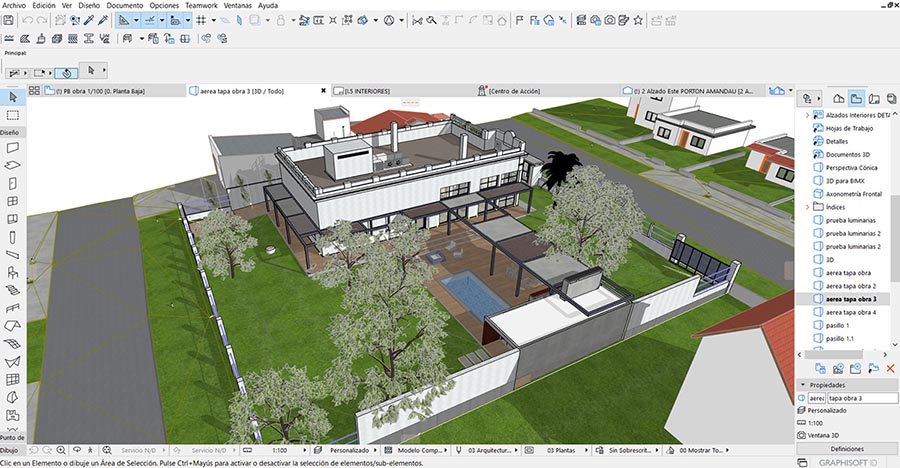Select the Marquee tool in the toolbox

click(x=13, y=116)
